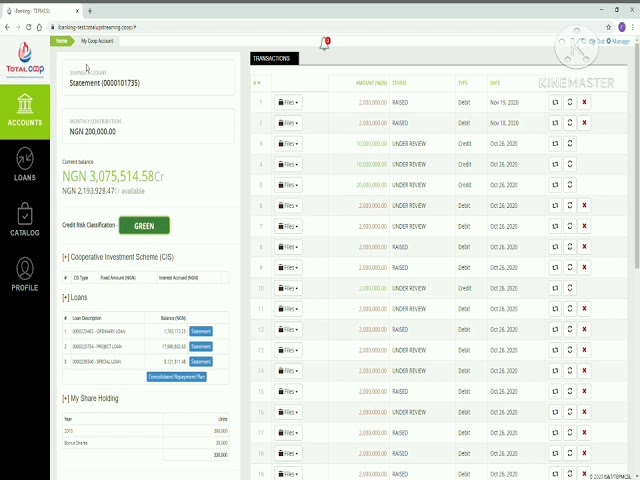The height and width of the screenshot is (480, 640).
Task: Click the Manage link at top right
Action: 618,41
